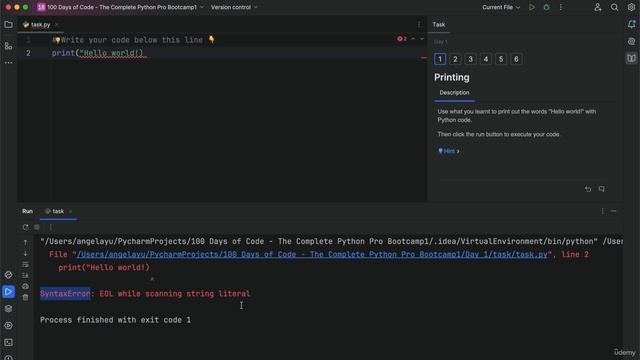Screen dimensions: 640x360
Task: Open Services icon in left sidebar
Action: point(8,326)
